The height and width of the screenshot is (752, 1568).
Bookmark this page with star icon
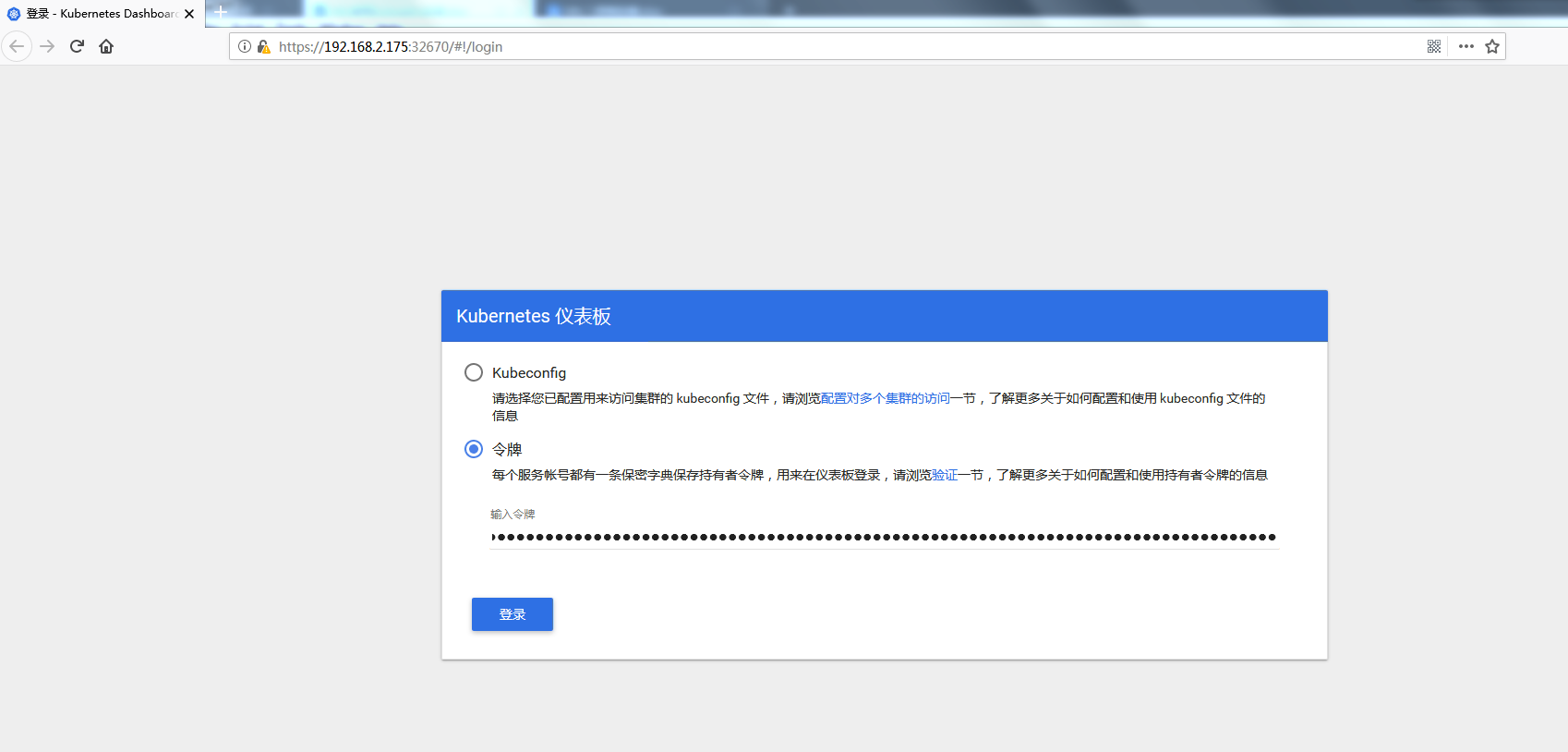[1492, 46]
